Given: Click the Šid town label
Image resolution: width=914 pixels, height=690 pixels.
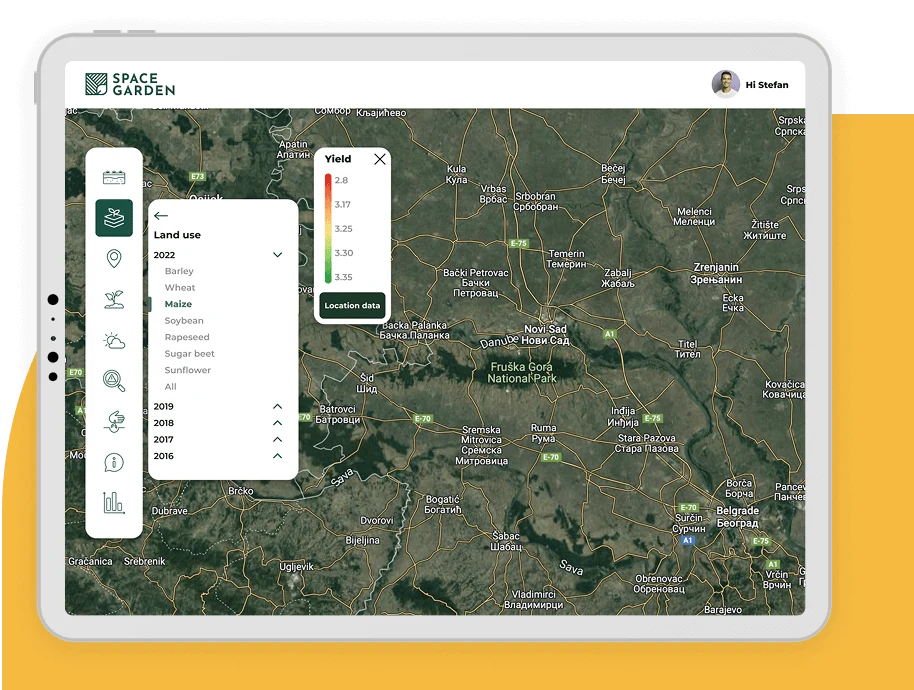Looking at the screenshot, I should pos(367,383).
